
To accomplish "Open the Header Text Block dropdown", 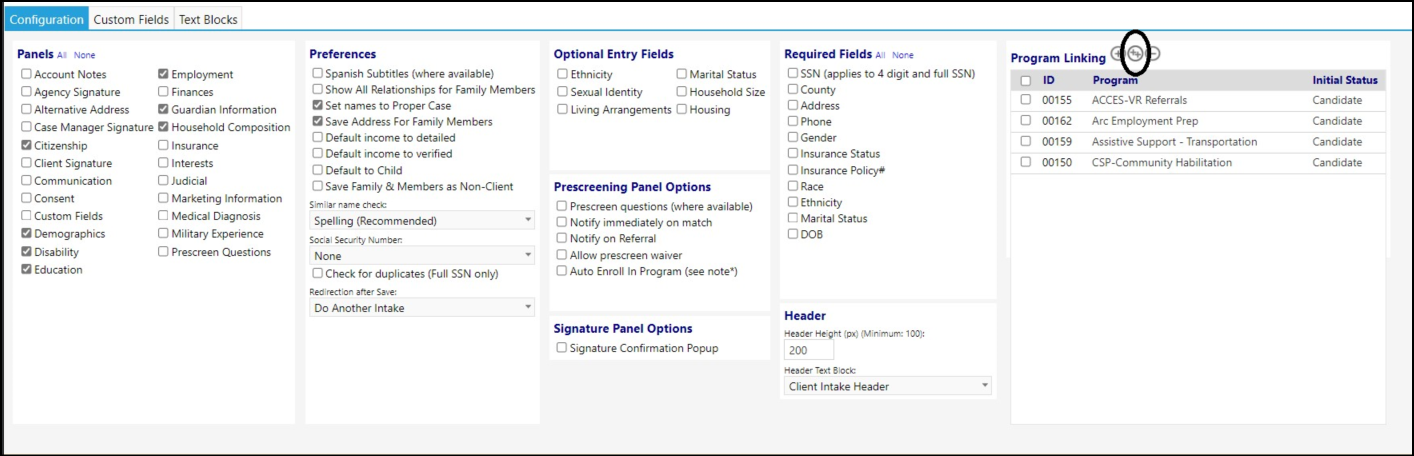I will click(888, 386).
